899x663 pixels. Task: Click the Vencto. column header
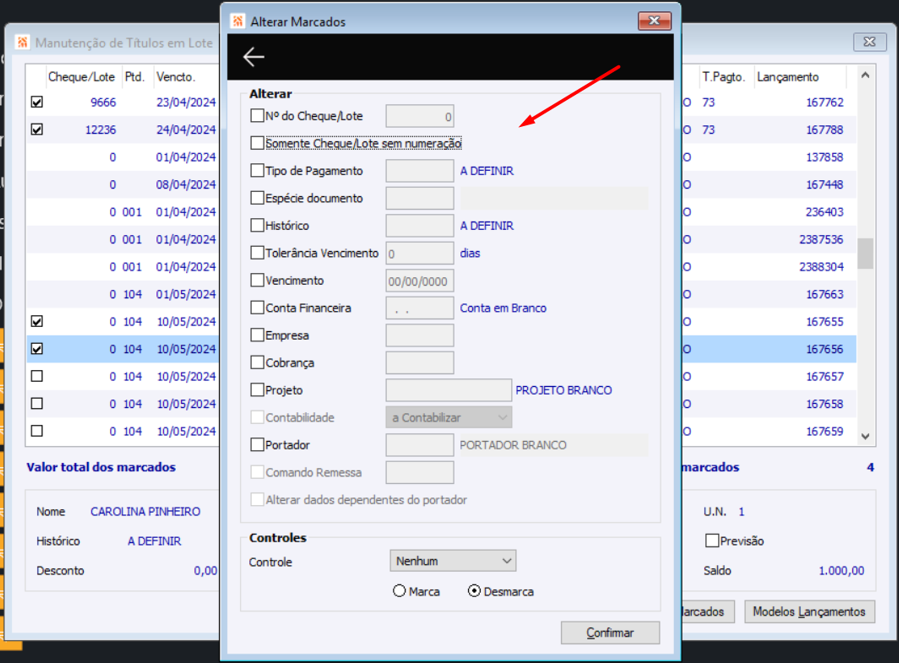(x=176, y=77)
